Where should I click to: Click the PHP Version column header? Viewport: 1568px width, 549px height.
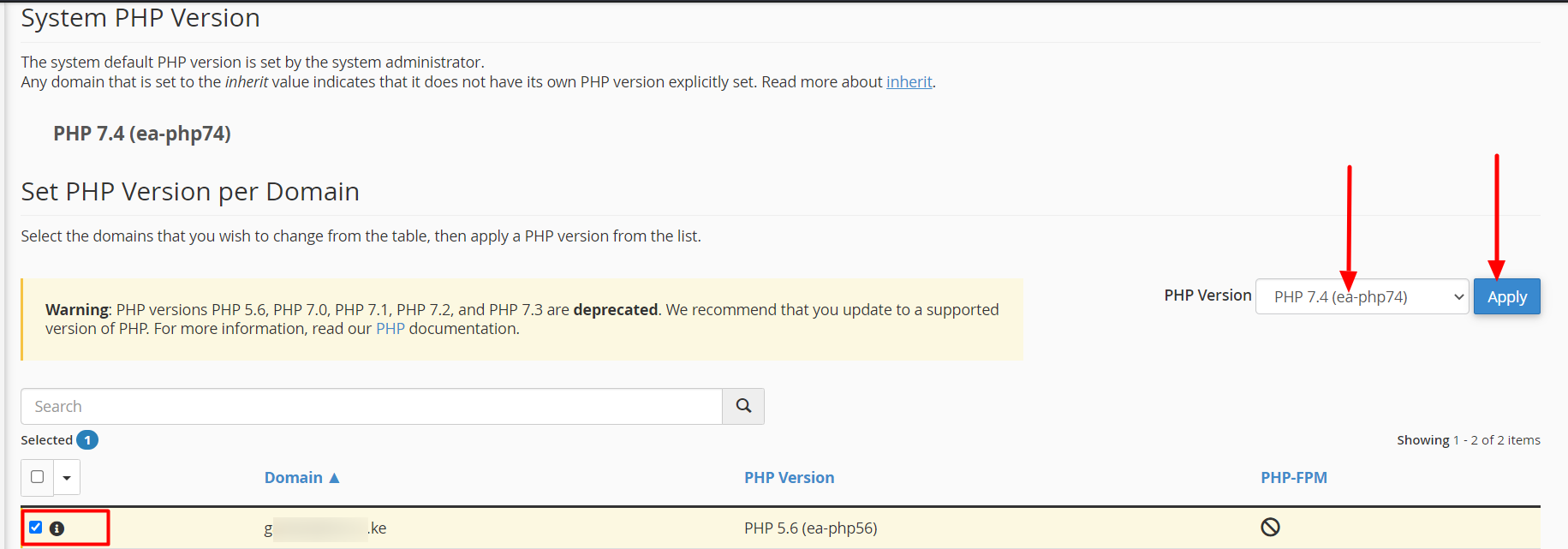click(789, 477)
